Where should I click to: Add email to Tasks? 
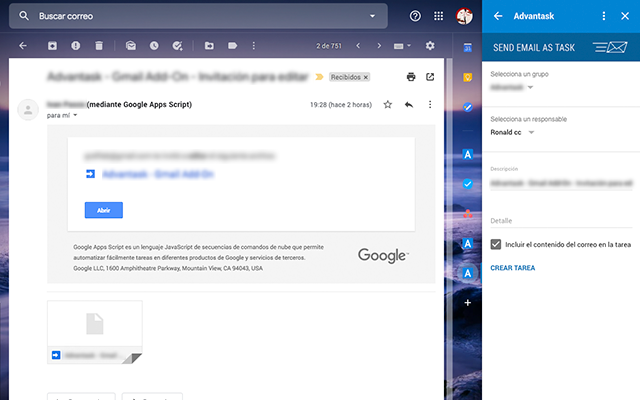click(x=177, y=46)
